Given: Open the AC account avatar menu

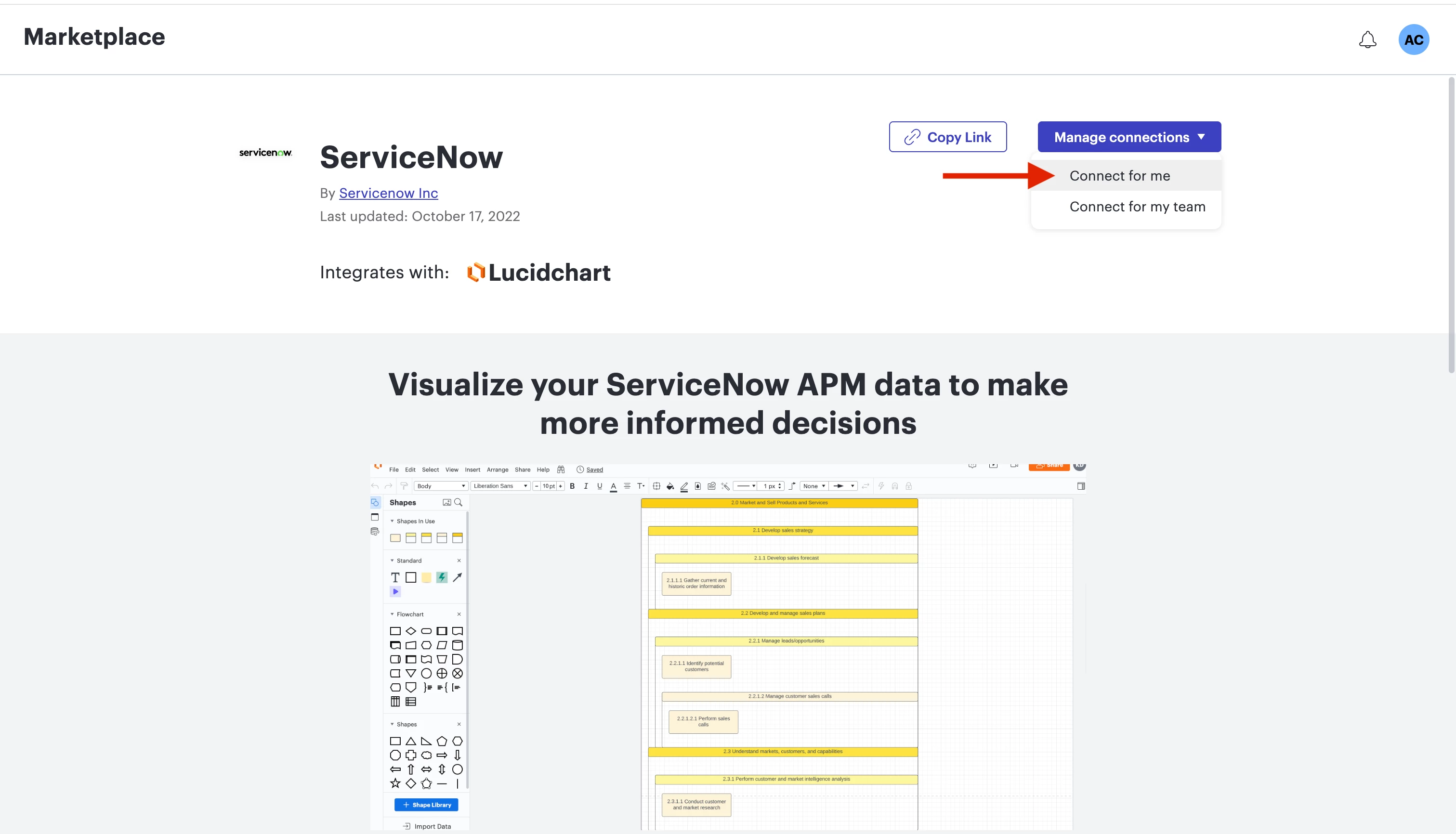Looking at the screenshot, I should (x=1413, y=39).
